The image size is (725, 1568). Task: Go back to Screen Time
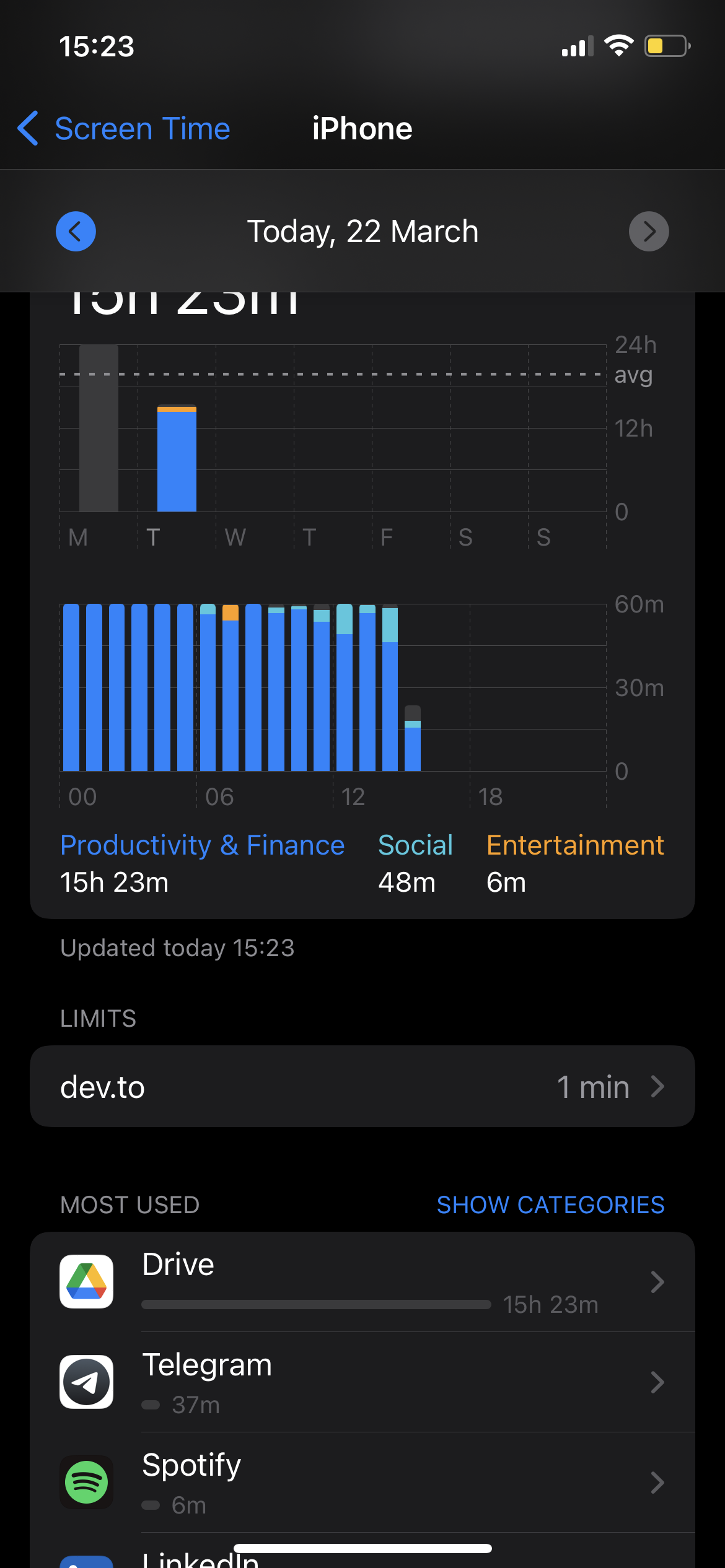pyautogui.click(x=124, y=129)
